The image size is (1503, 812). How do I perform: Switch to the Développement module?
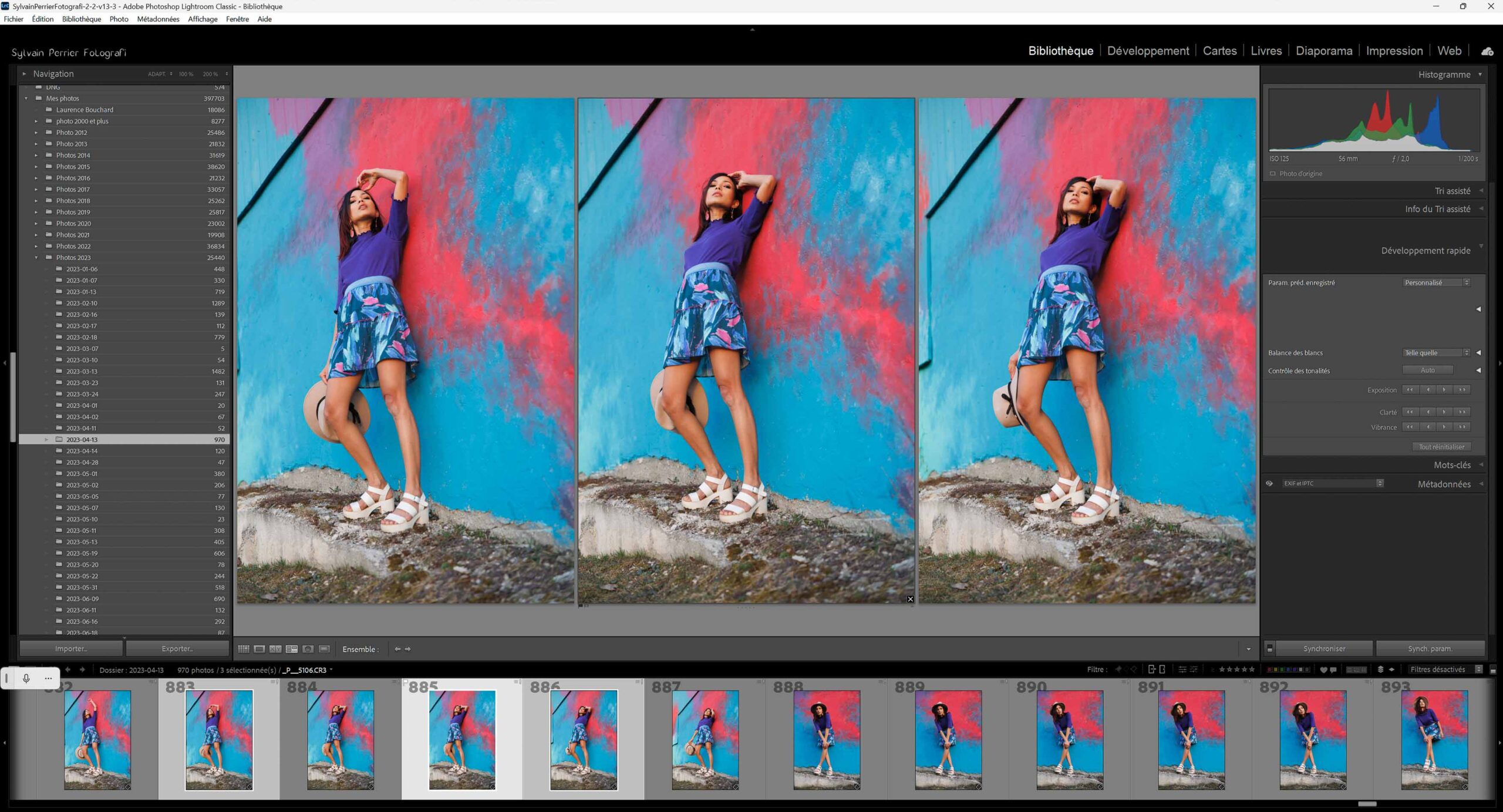(1148, 51)
